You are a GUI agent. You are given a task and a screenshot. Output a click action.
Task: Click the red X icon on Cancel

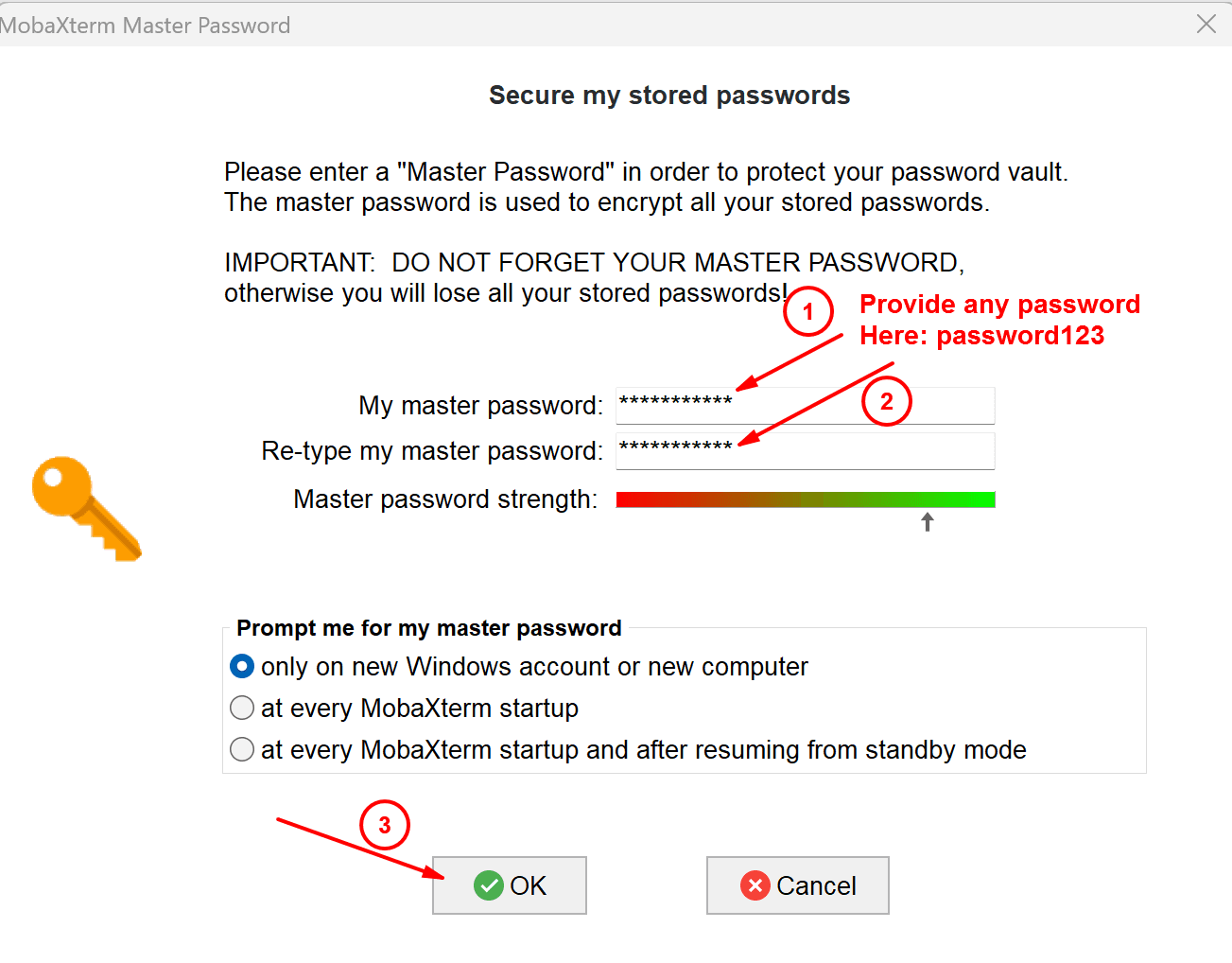[755, 885]
